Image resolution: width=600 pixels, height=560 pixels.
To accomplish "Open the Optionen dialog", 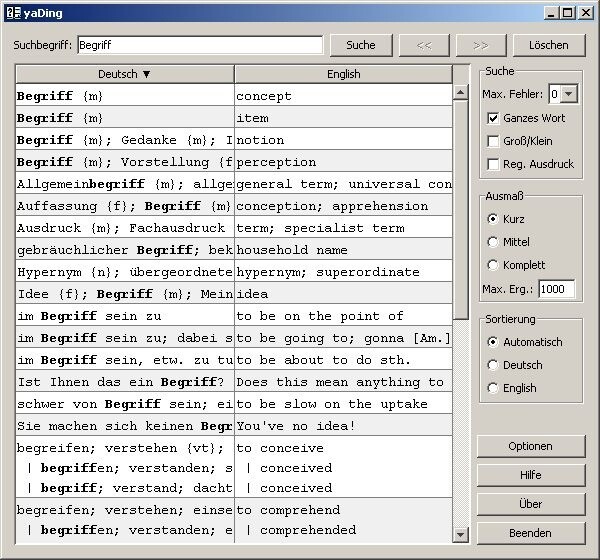I will (530, 446).
